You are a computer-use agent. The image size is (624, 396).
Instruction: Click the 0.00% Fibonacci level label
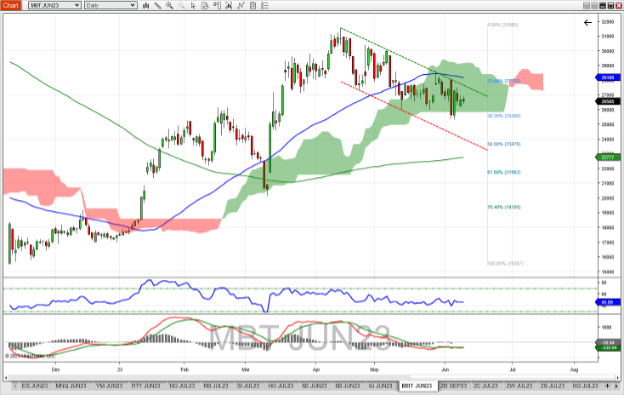pyautogui.click(x=503, y=25)
